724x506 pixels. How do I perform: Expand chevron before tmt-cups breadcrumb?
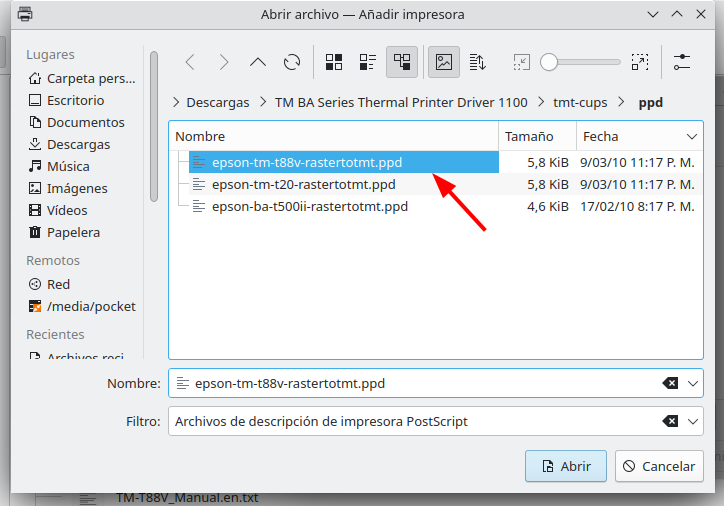point(541,102)
